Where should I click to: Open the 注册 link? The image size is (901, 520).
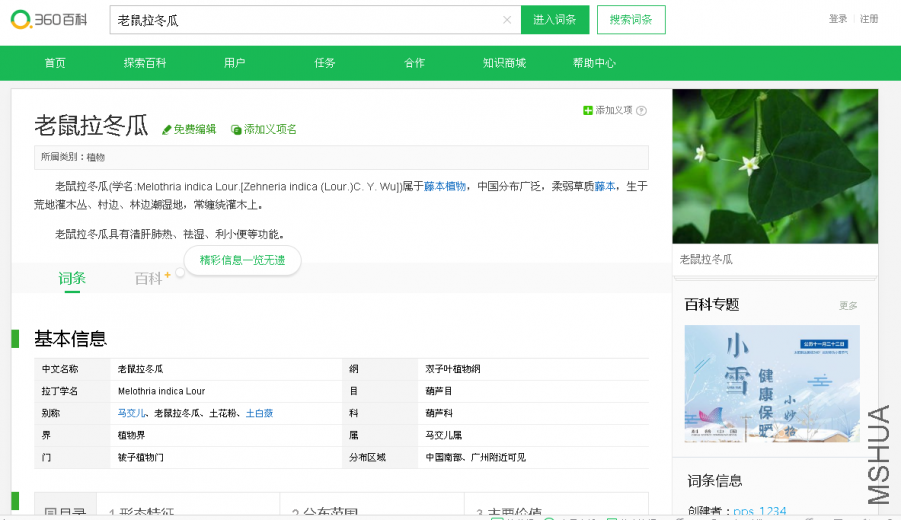click(x=869, y=19)
